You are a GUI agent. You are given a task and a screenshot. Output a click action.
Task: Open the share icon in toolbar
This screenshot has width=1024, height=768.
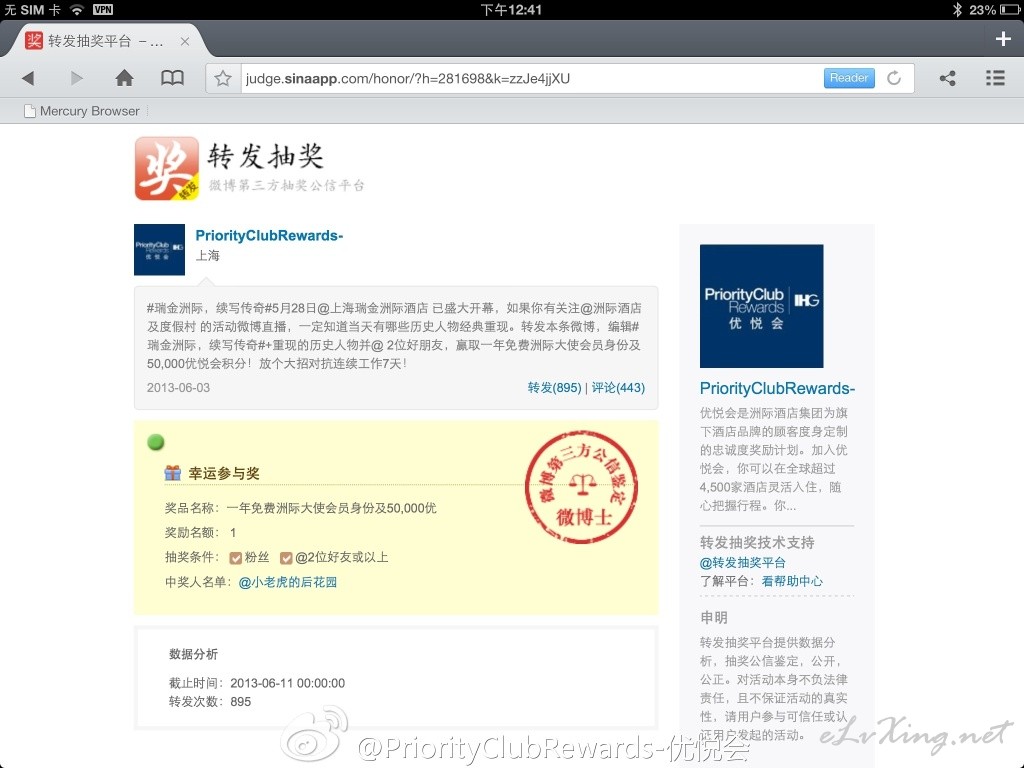pos(948,78)
